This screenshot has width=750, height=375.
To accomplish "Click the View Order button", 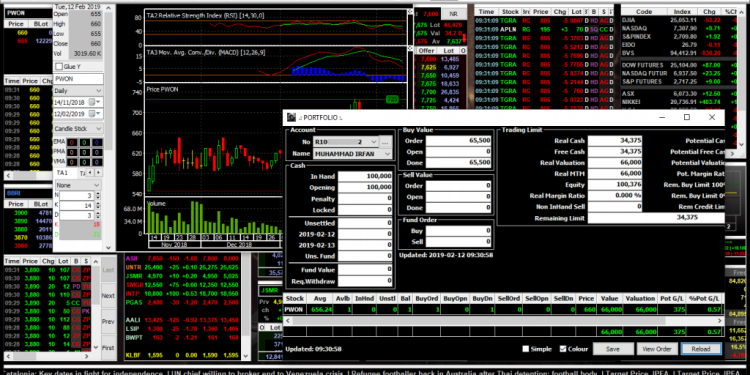I will point(657,349).
